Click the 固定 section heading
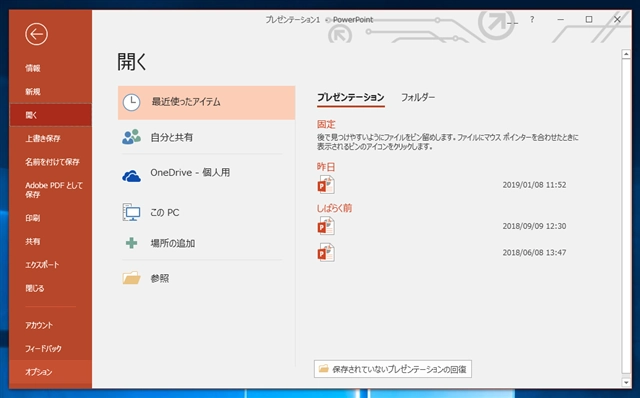 pyautogui.click(x=326, y=124)
